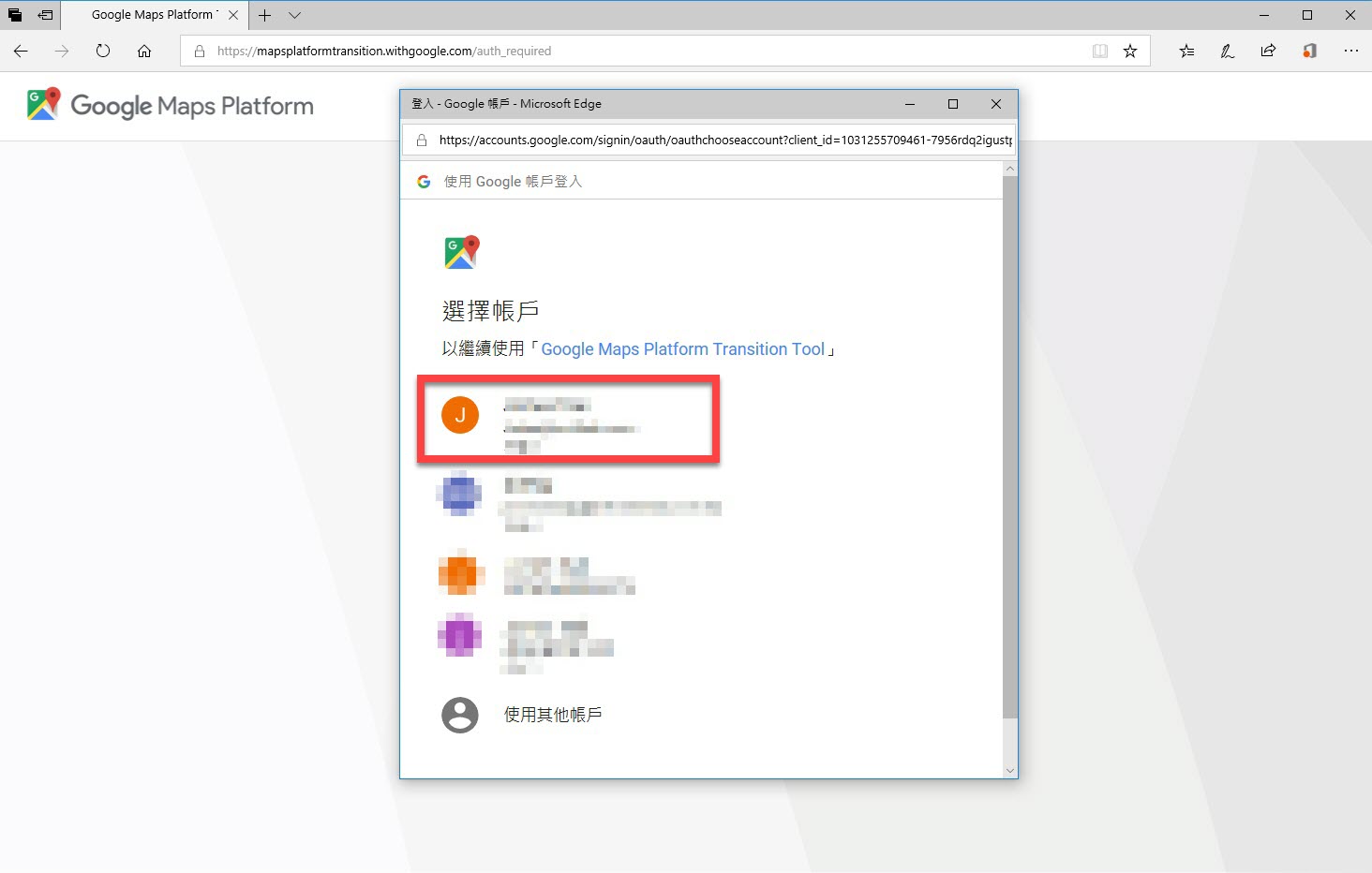Toggle reading view icon in address bar
Screen dimensions: 1372x873
1100,52
